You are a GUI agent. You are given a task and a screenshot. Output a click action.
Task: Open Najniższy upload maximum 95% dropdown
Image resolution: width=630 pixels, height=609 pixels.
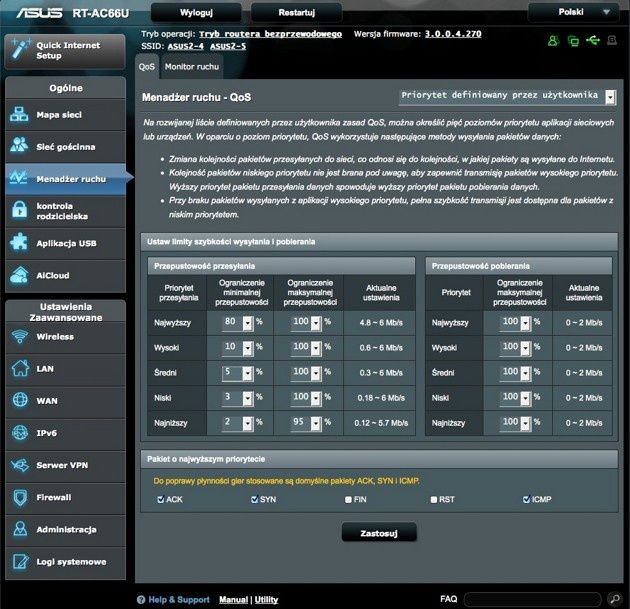click(x=306, y=423)
